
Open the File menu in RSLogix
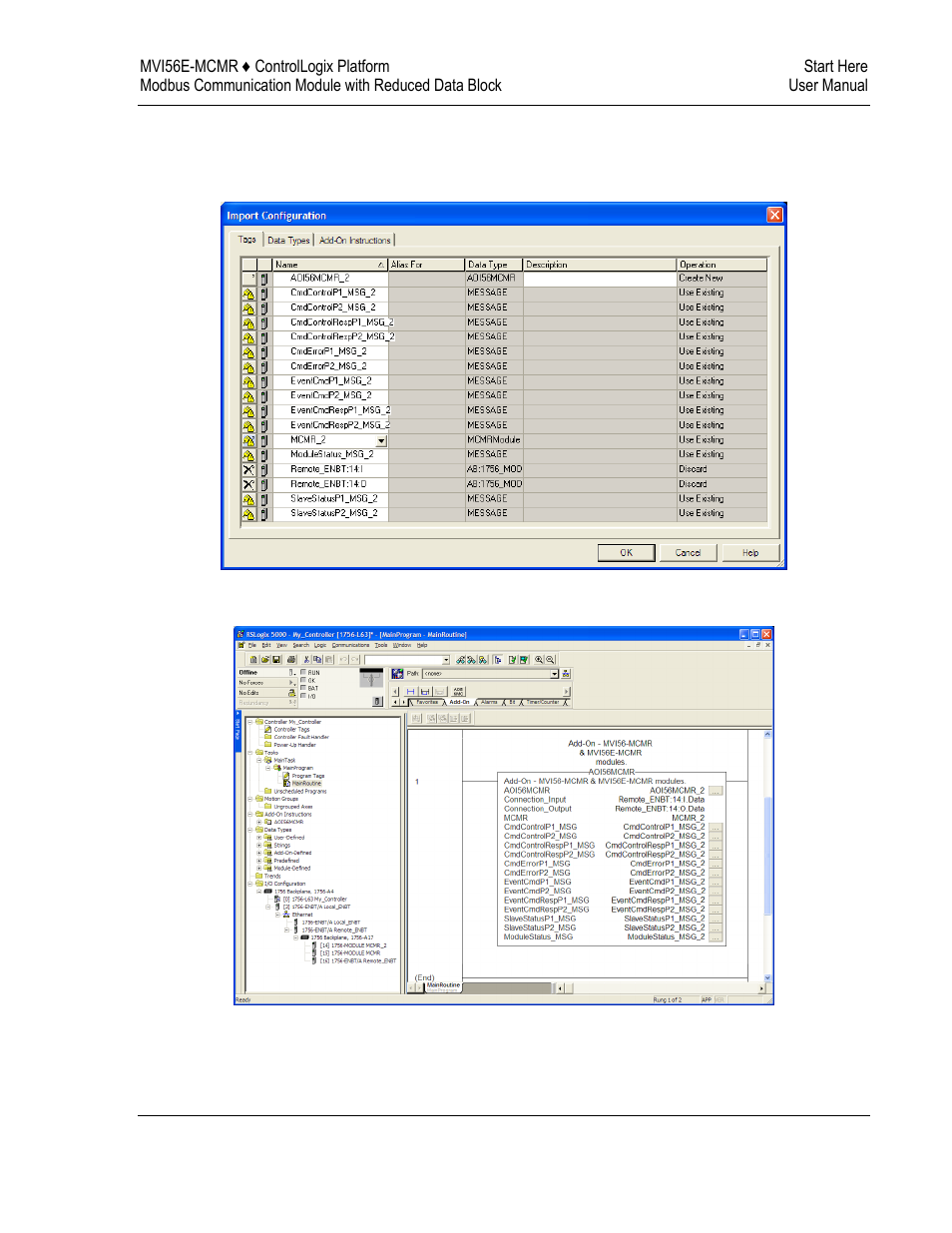click(x=252, y=645)
